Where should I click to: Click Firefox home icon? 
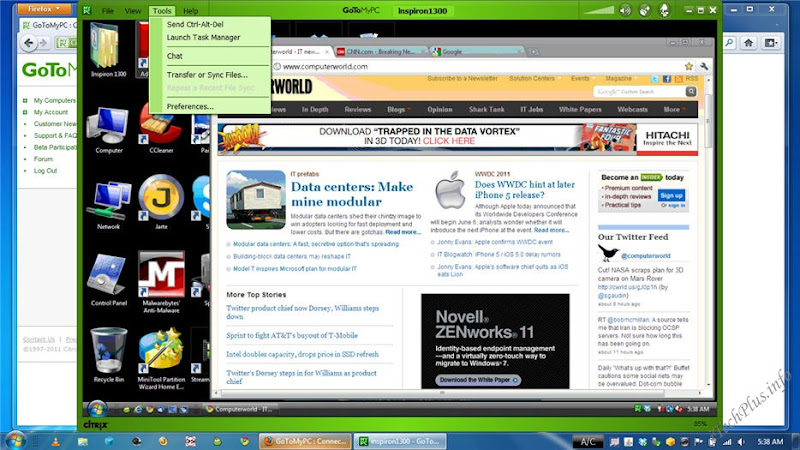point(748,43)
